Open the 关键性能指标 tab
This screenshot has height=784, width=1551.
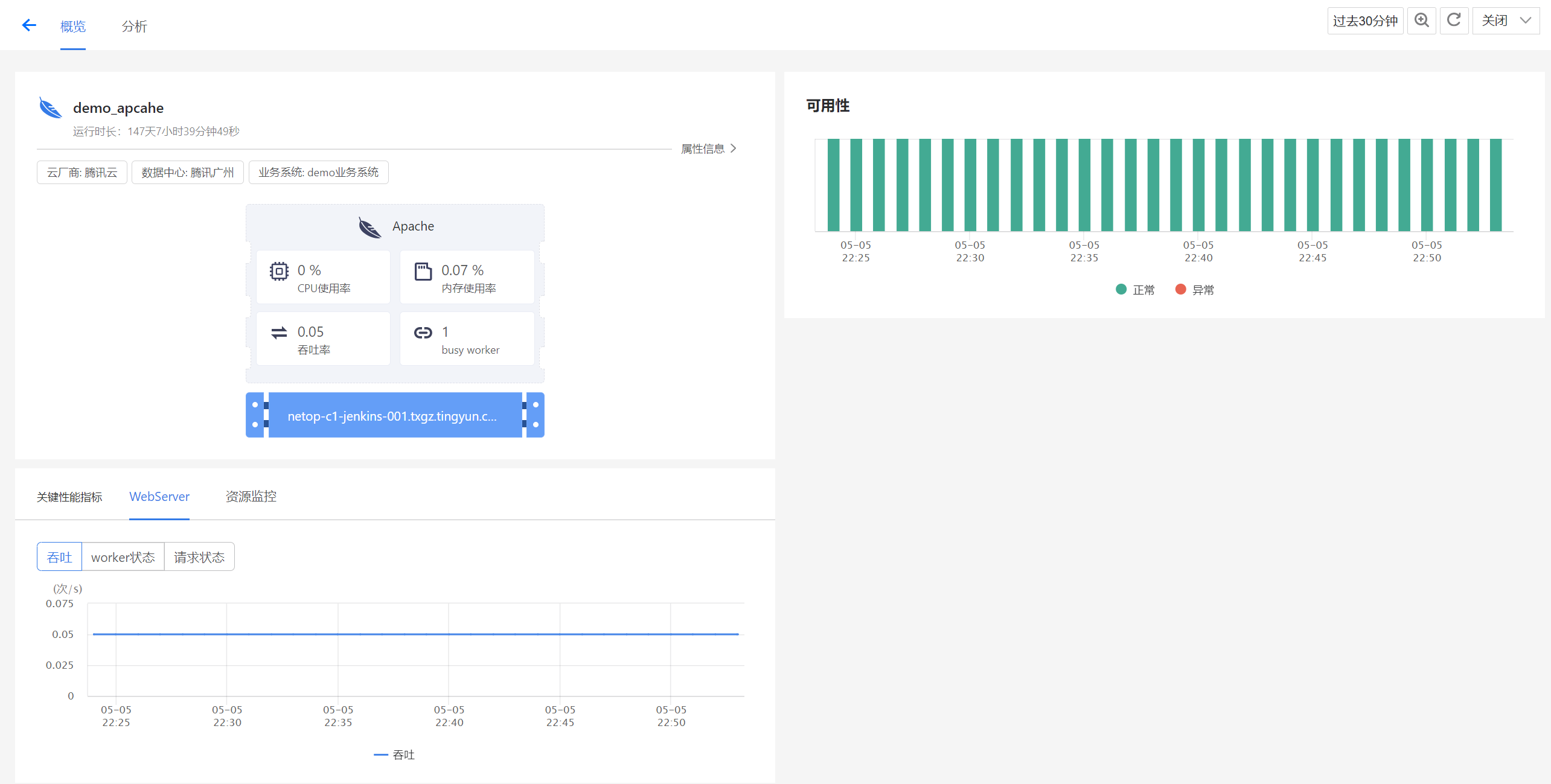pos(69,497)
